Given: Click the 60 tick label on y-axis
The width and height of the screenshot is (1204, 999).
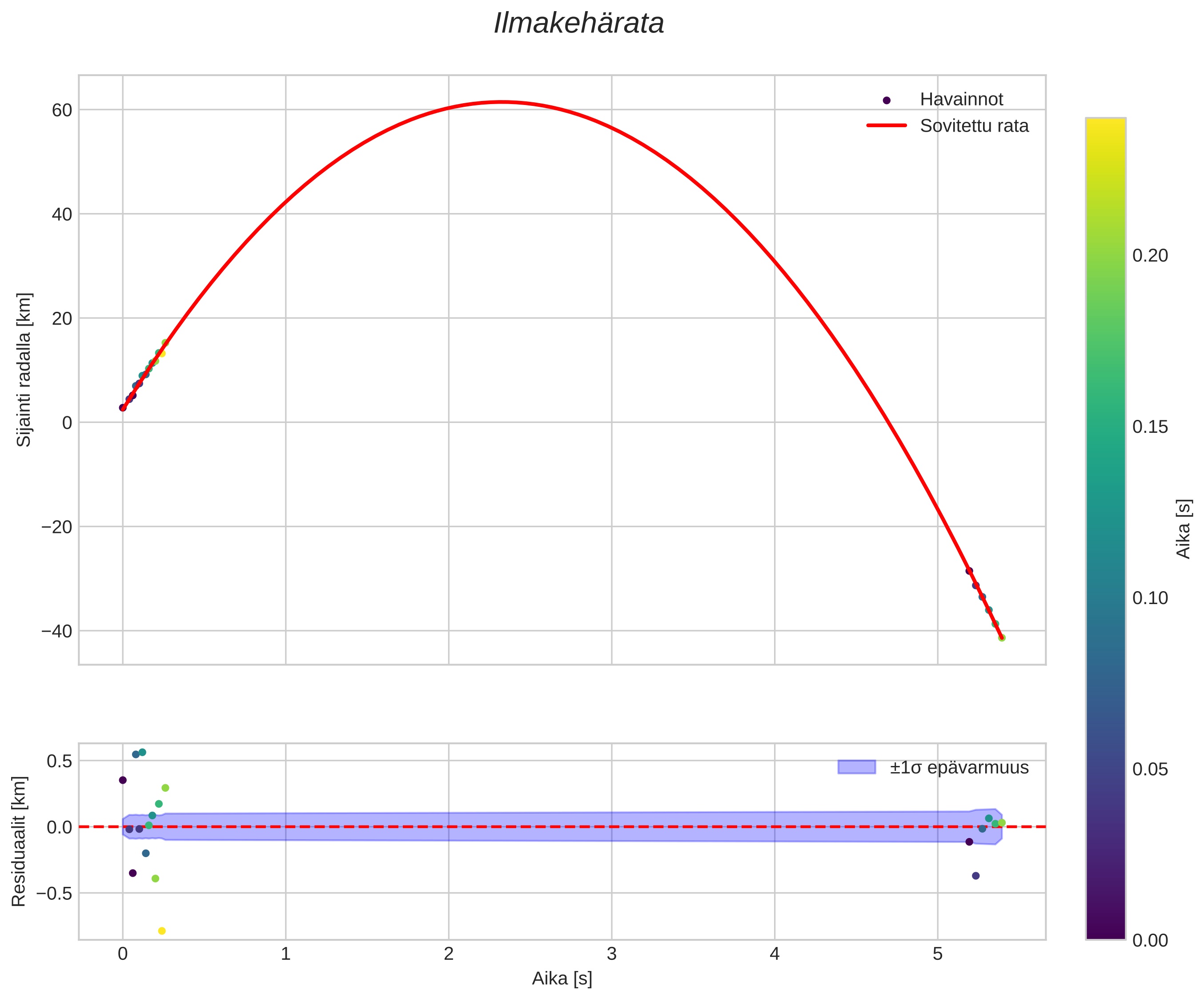Looking at the screenshot, I should click(x=62, y=110).
